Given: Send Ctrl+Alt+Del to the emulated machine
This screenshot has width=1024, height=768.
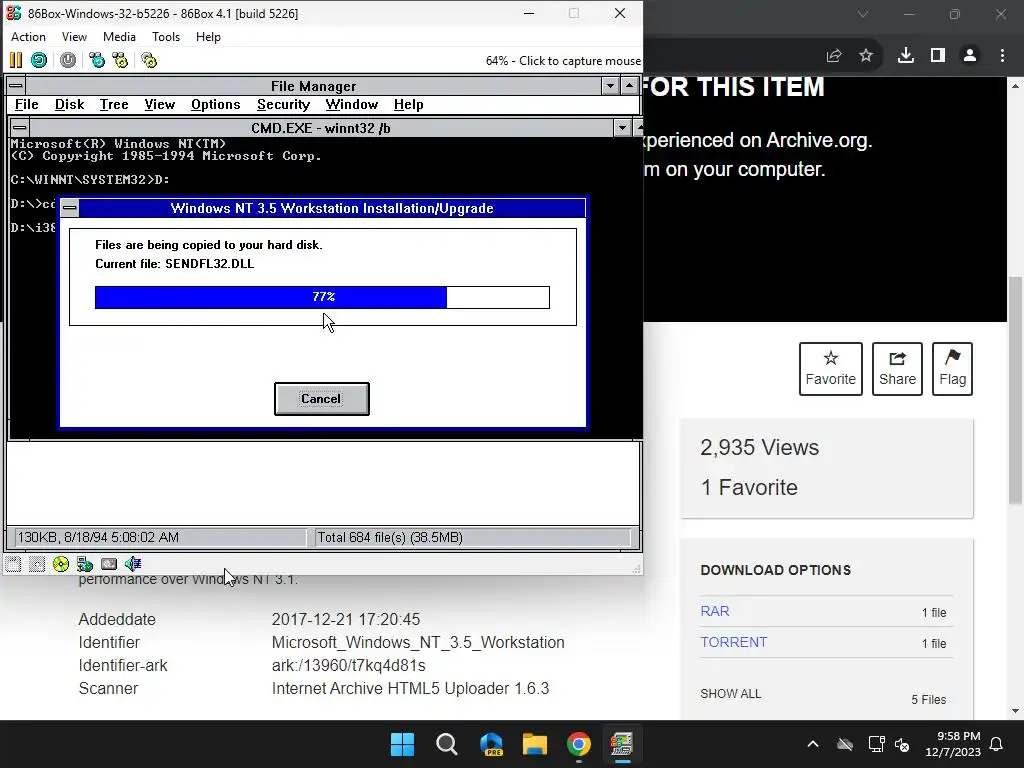Looking at the screenshot, I should pyautogui.click(x=97, y=61).
